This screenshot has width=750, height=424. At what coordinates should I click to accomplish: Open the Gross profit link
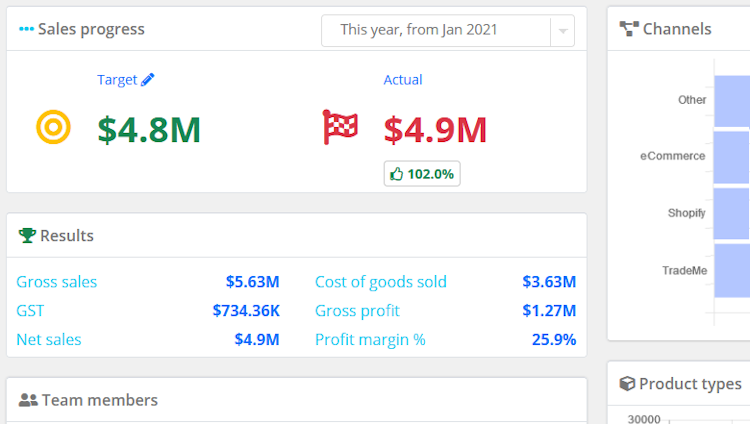pyautogui.click(x=357, y=311)
